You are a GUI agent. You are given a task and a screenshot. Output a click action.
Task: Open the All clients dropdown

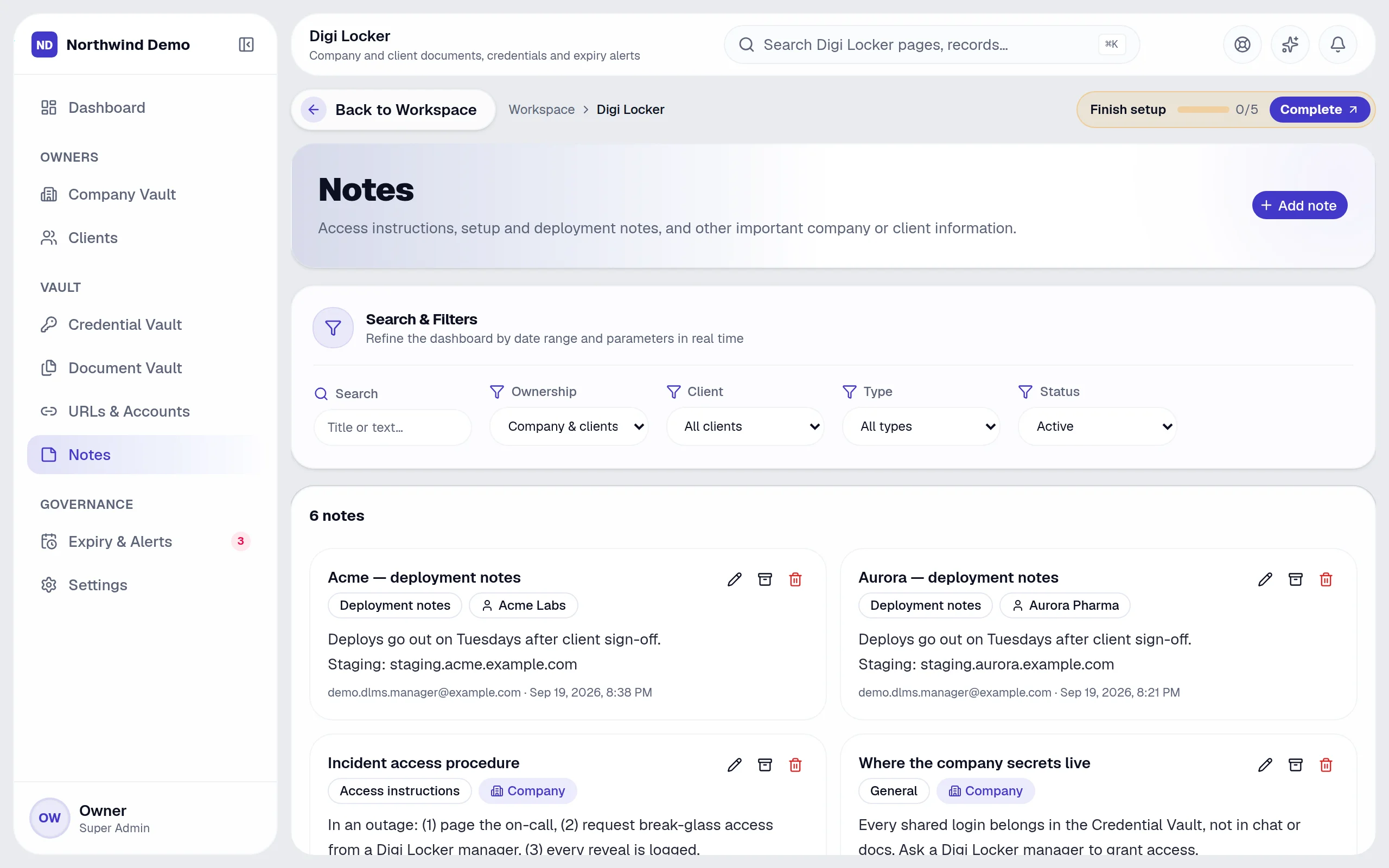[745, 426]
